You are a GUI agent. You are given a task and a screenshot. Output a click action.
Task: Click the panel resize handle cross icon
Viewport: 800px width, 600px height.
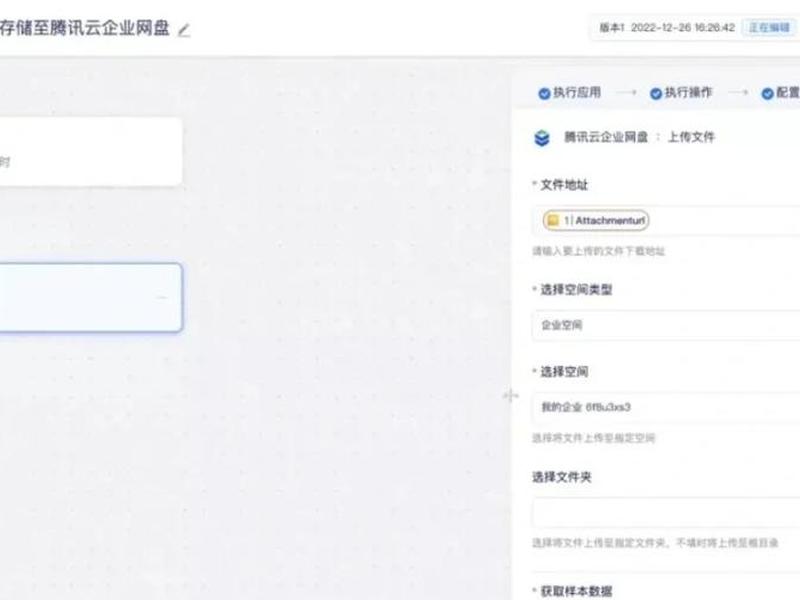coord(510,395)
